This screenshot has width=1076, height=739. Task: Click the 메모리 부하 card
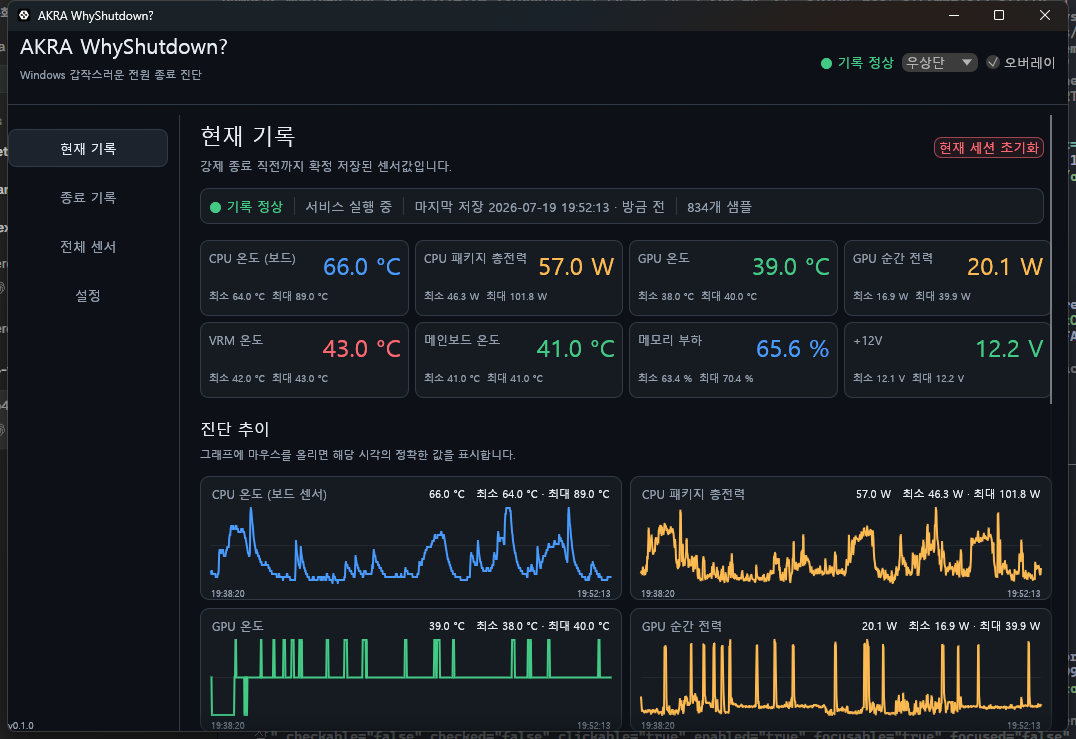click(733, 360)
